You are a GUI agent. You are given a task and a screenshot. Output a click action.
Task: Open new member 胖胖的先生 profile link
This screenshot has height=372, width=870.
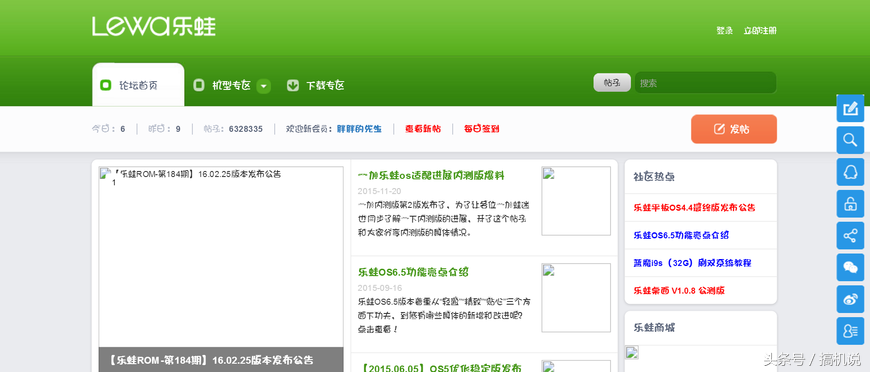359,129
